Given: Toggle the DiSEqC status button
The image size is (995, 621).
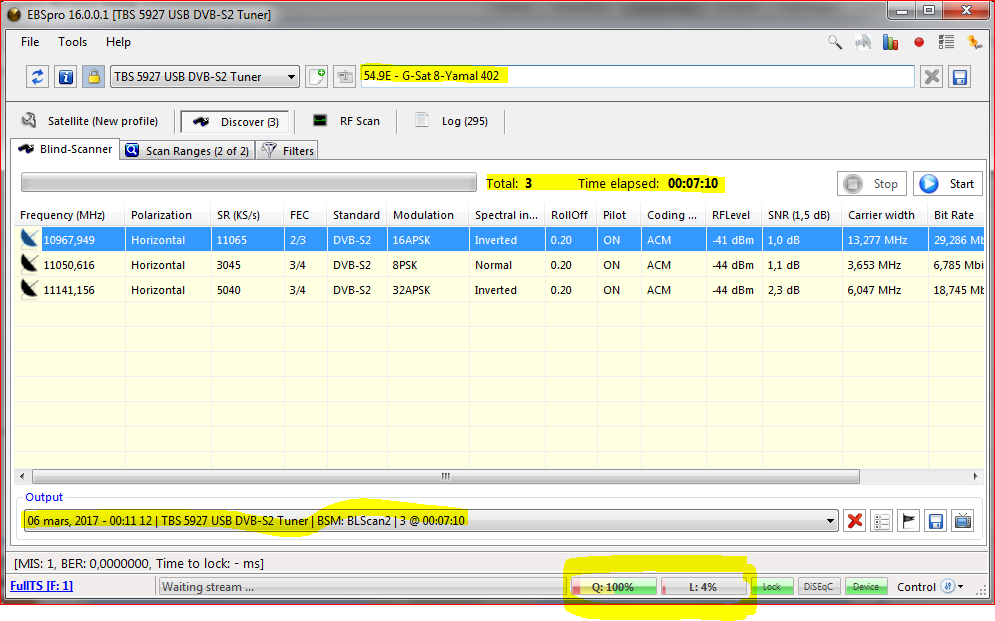Looking at the screenshot, I should pos(820,587).
